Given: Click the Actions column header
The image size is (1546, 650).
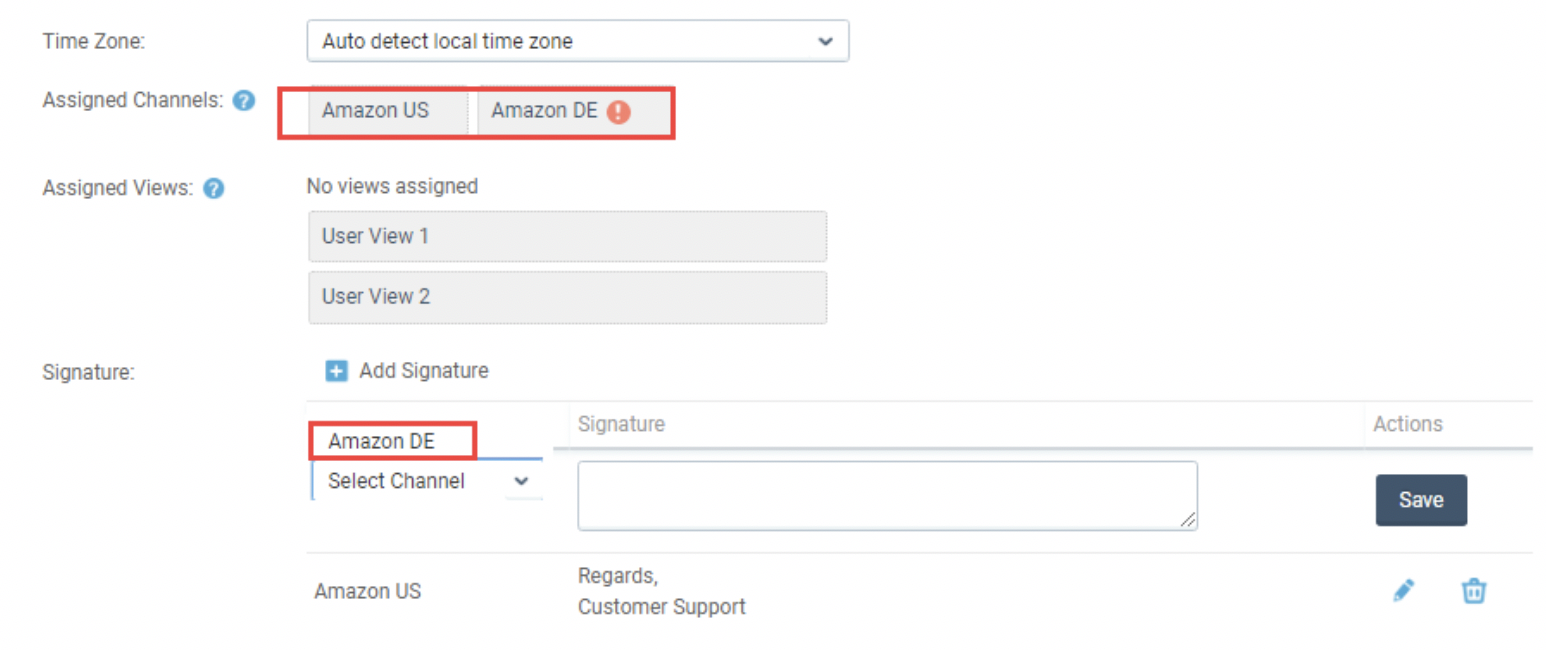Looking at the screenshot, I should click(1408, 424).
